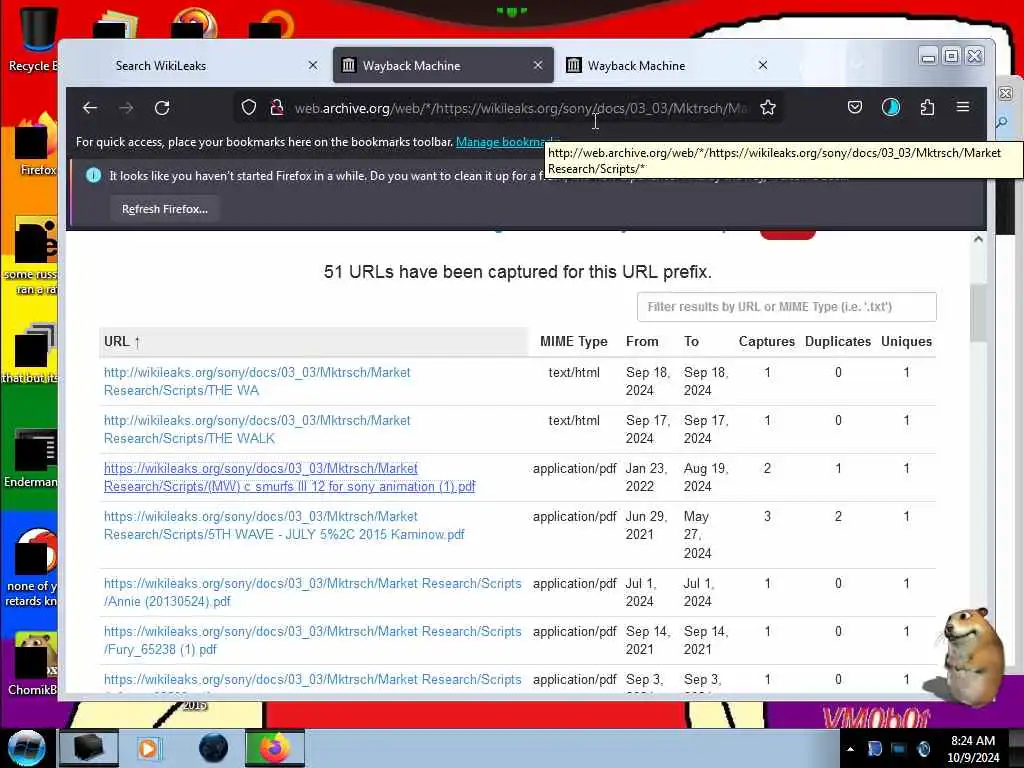Screen dimensions: 1024x768
Task: Open the dark globe taskbar icon
Action: coord(214,748)
